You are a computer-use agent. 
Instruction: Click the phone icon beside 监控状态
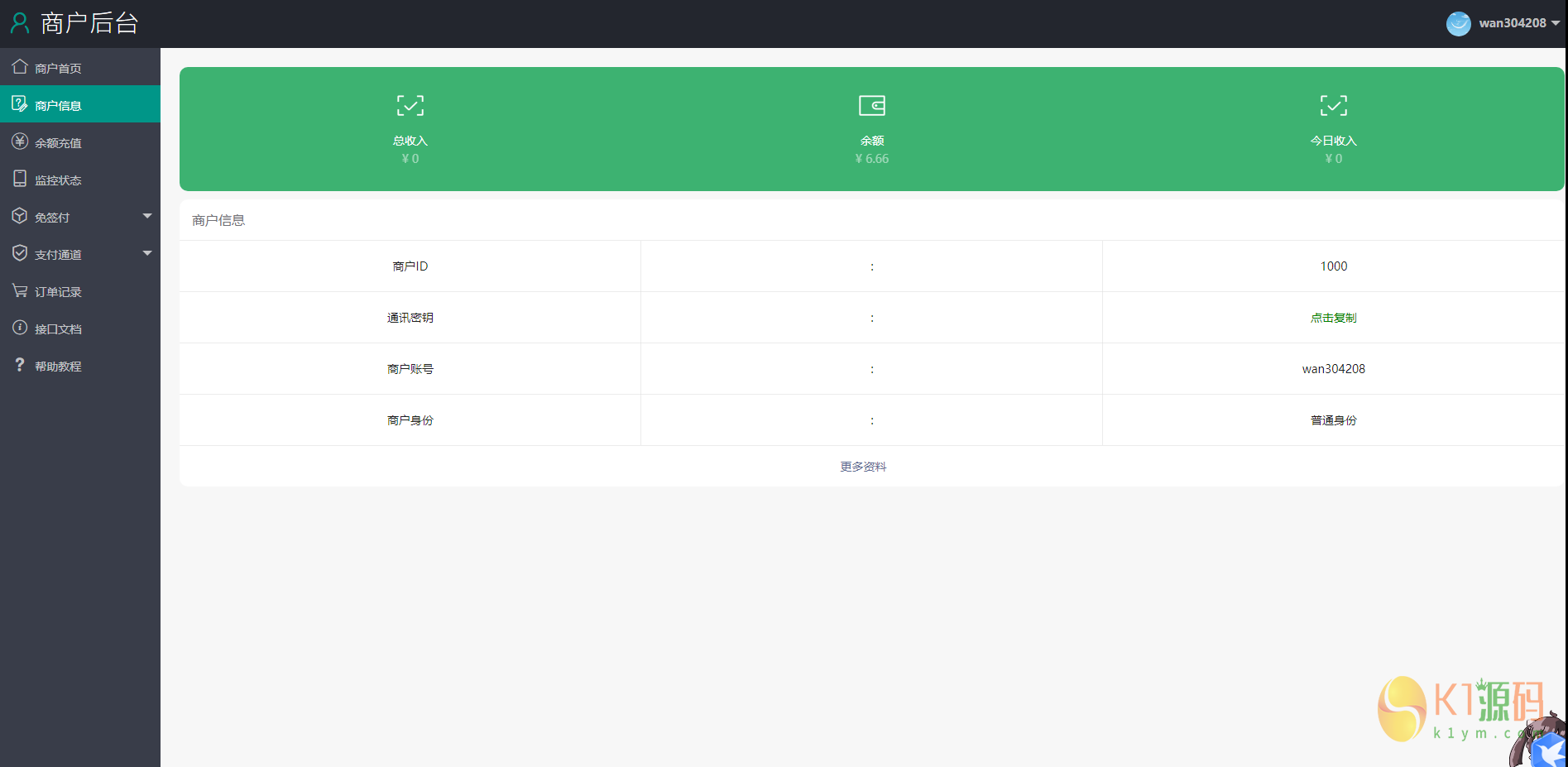point(20,179)
